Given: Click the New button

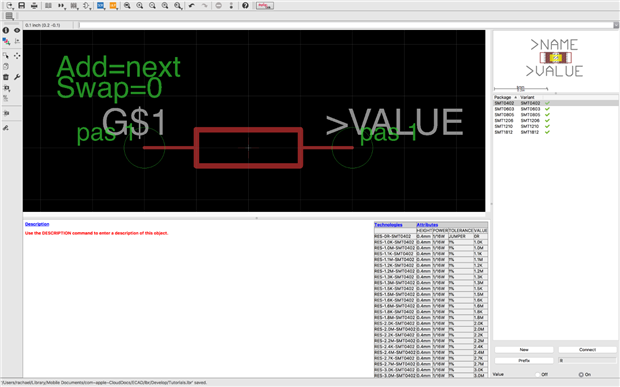Looking at the screenshot, I should point(524,350).
